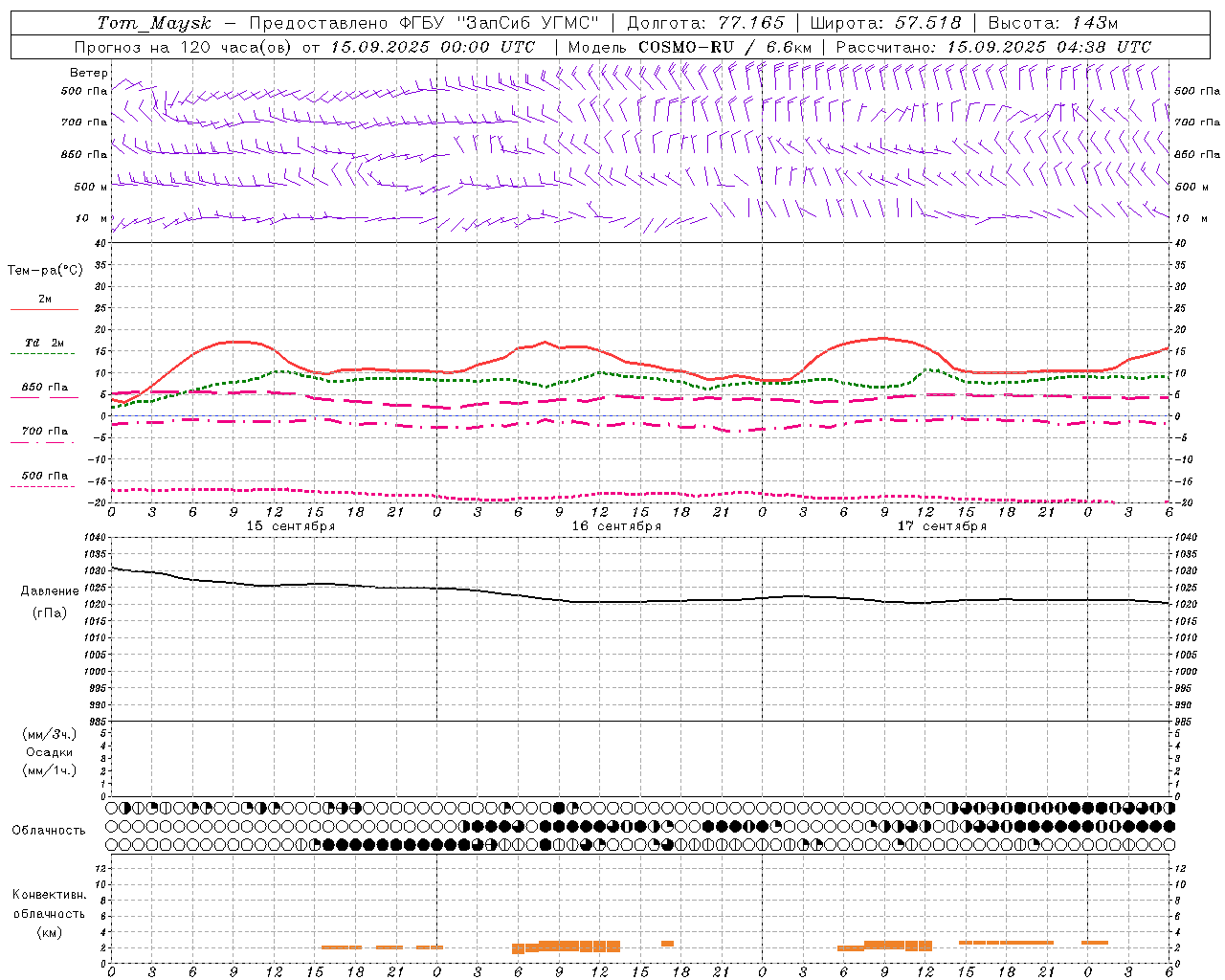Select the 15 сентября date label

tap(291, 526)
